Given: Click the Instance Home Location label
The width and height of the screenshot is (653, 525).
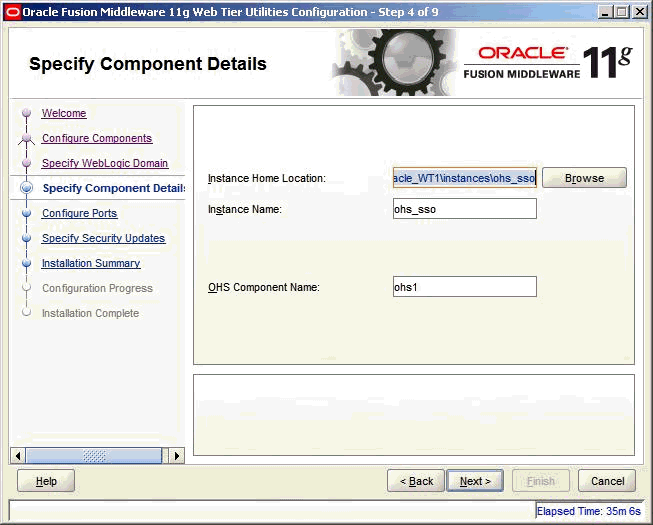Looking at the screenshot, I should point(267,178).
